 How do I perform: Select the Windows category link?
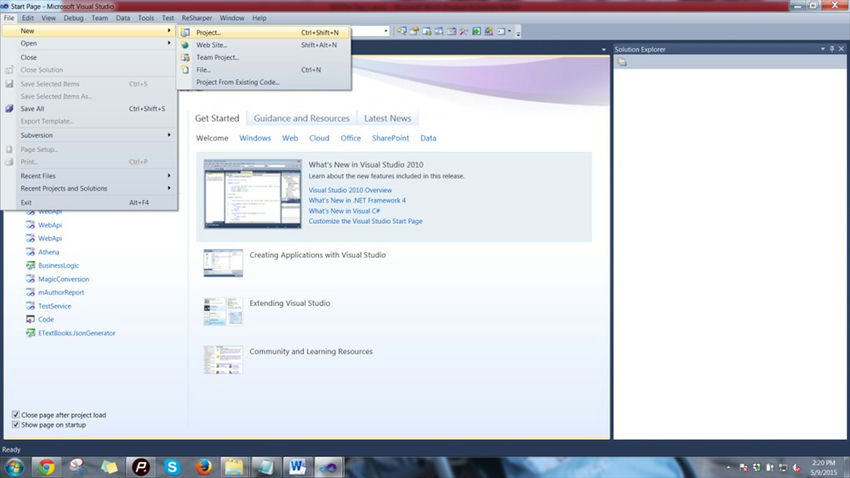(x=255, y=138)
